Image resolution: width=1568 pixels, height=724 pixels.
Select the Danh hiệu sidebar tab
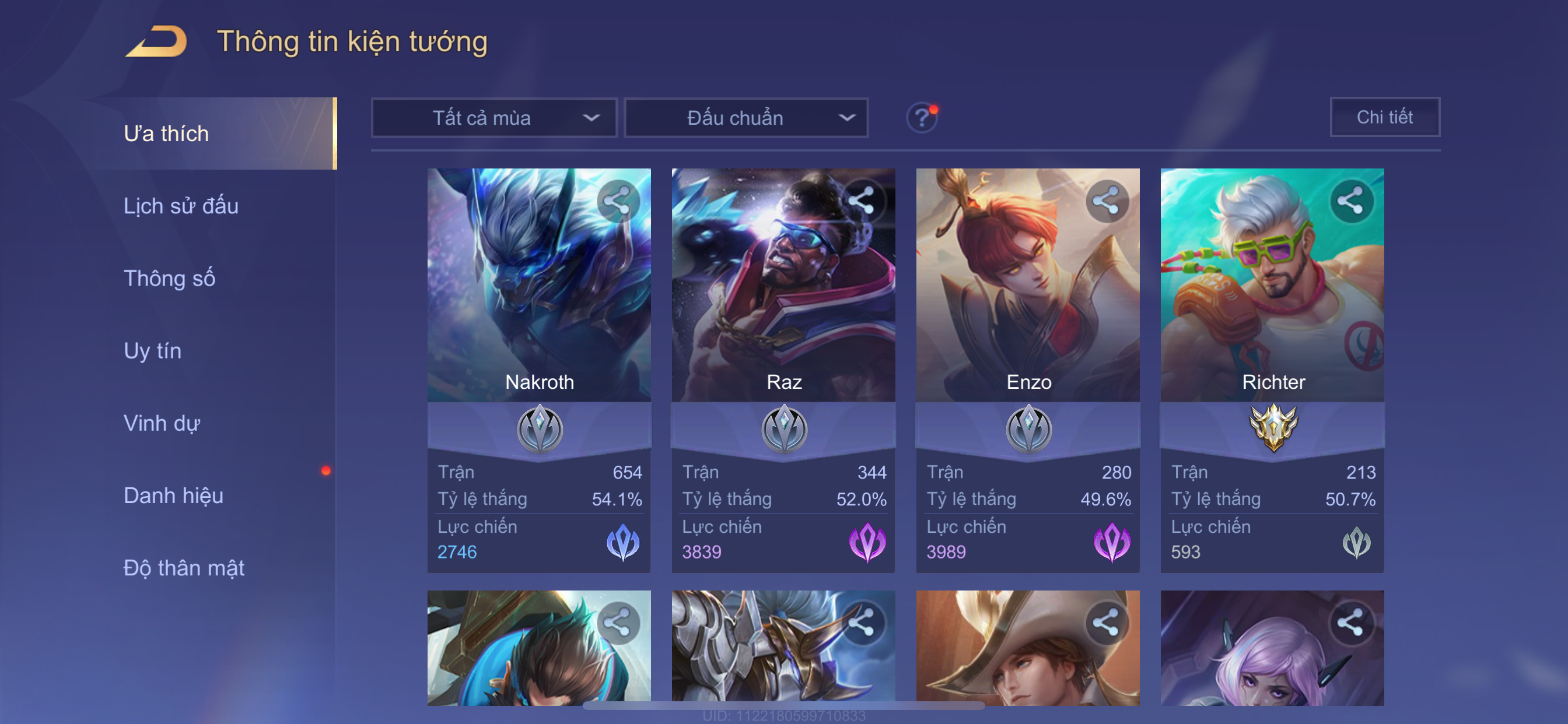click(x=173, y=495)
